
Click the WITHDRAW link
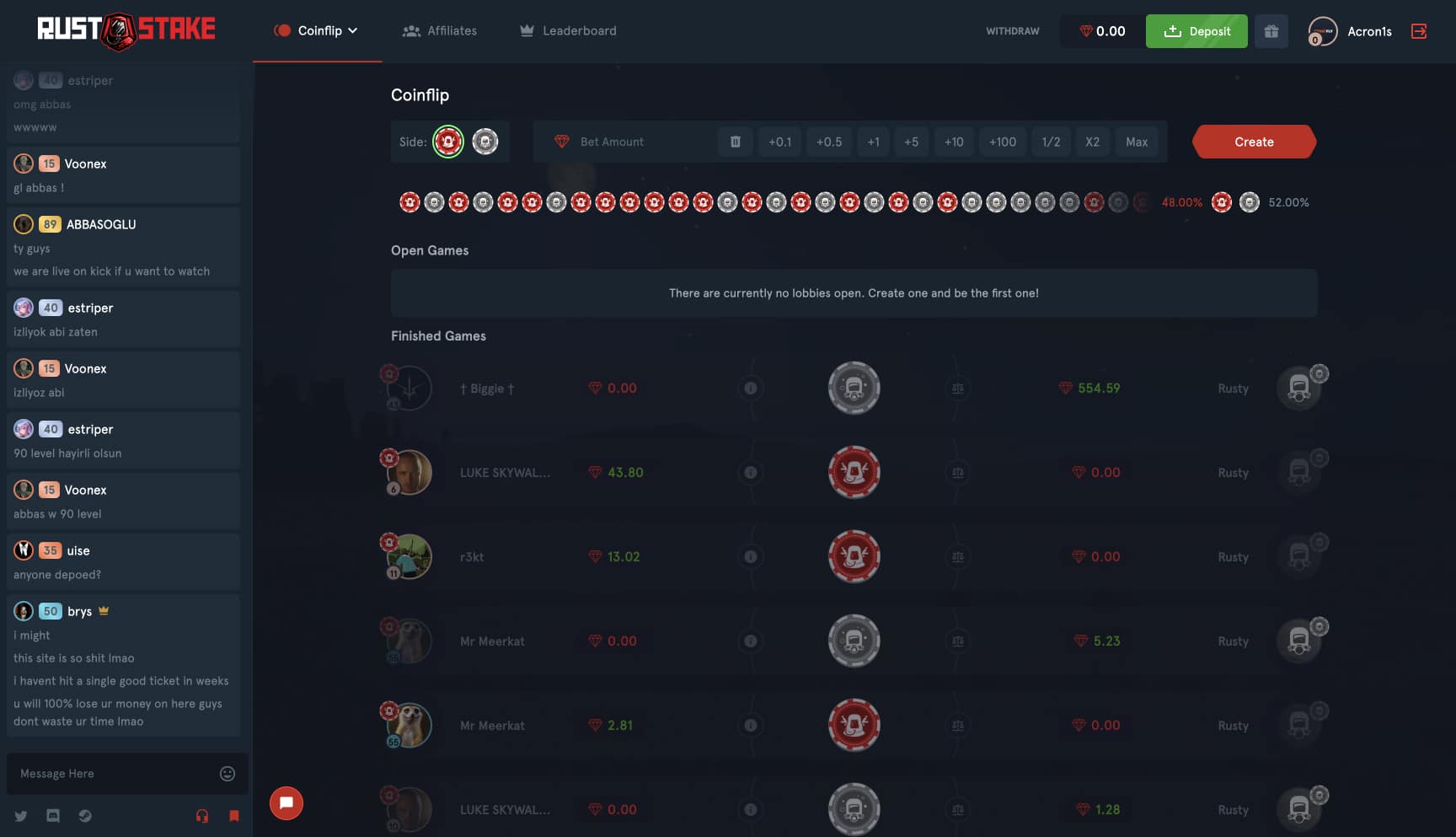[1013, 31]
